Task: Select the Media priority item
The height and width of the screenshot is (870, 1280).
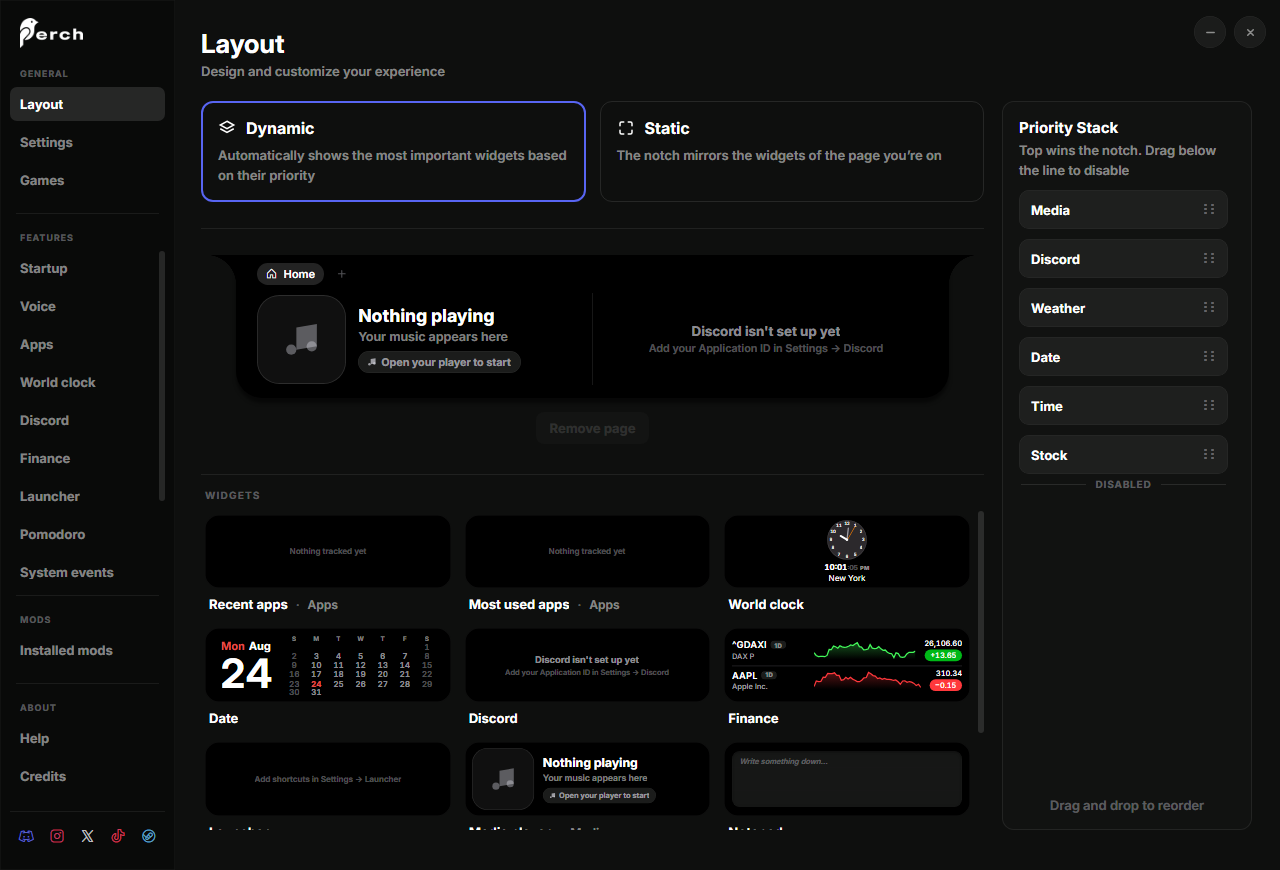Action: tap(1123, 210)
